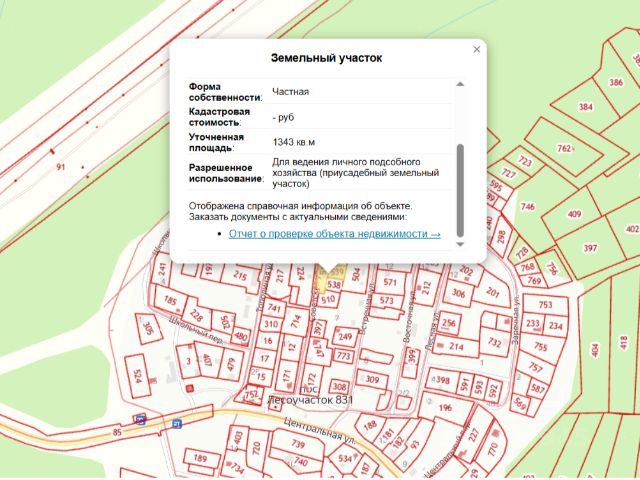Viewport: 640px width, 480px height.
Task: Select parcel 571 on the map
Action: [390, 282]
